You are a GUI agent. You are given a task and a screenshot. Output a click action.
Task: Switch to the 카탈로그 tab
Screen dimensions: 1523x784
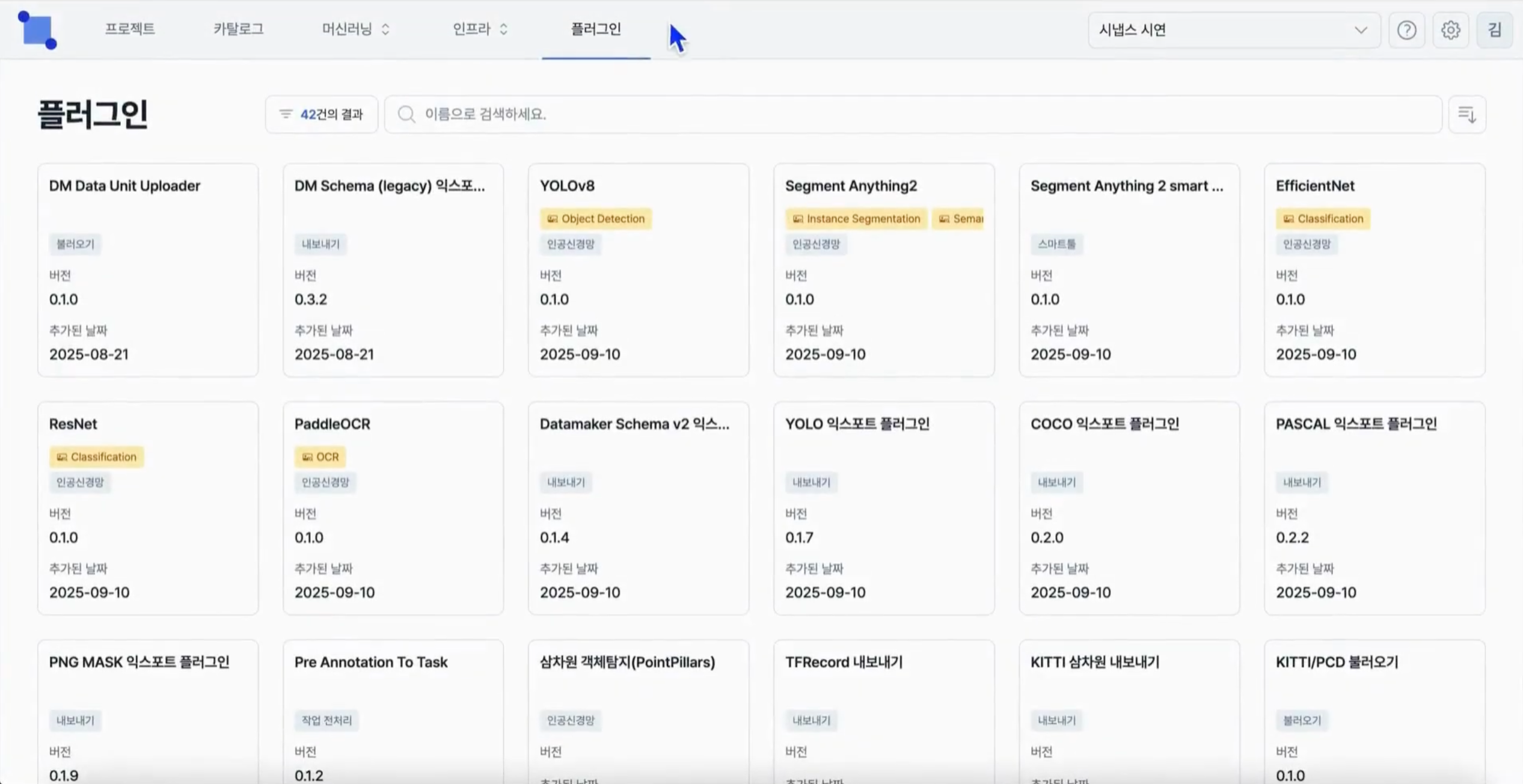tap(238, 29)
